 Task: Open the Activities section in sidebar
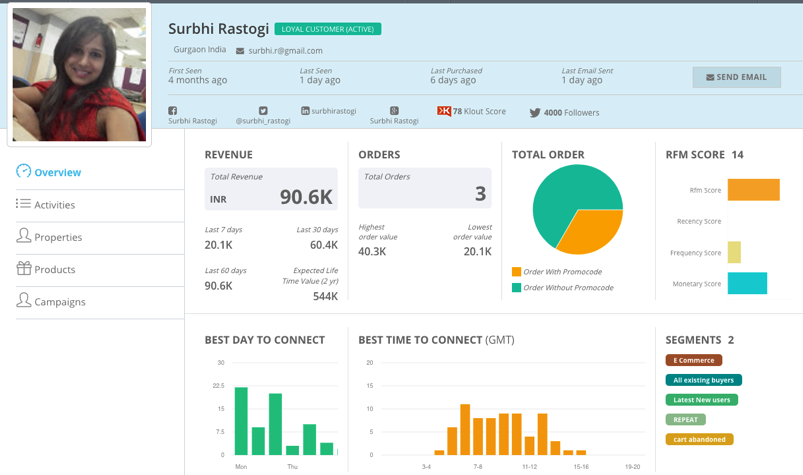pos(54,204)
